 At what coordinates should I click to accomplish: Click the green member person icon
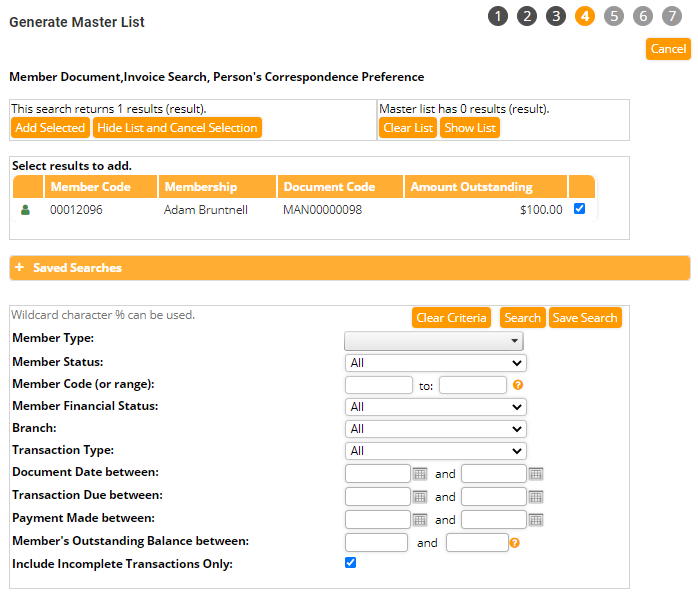click(26, 210)
